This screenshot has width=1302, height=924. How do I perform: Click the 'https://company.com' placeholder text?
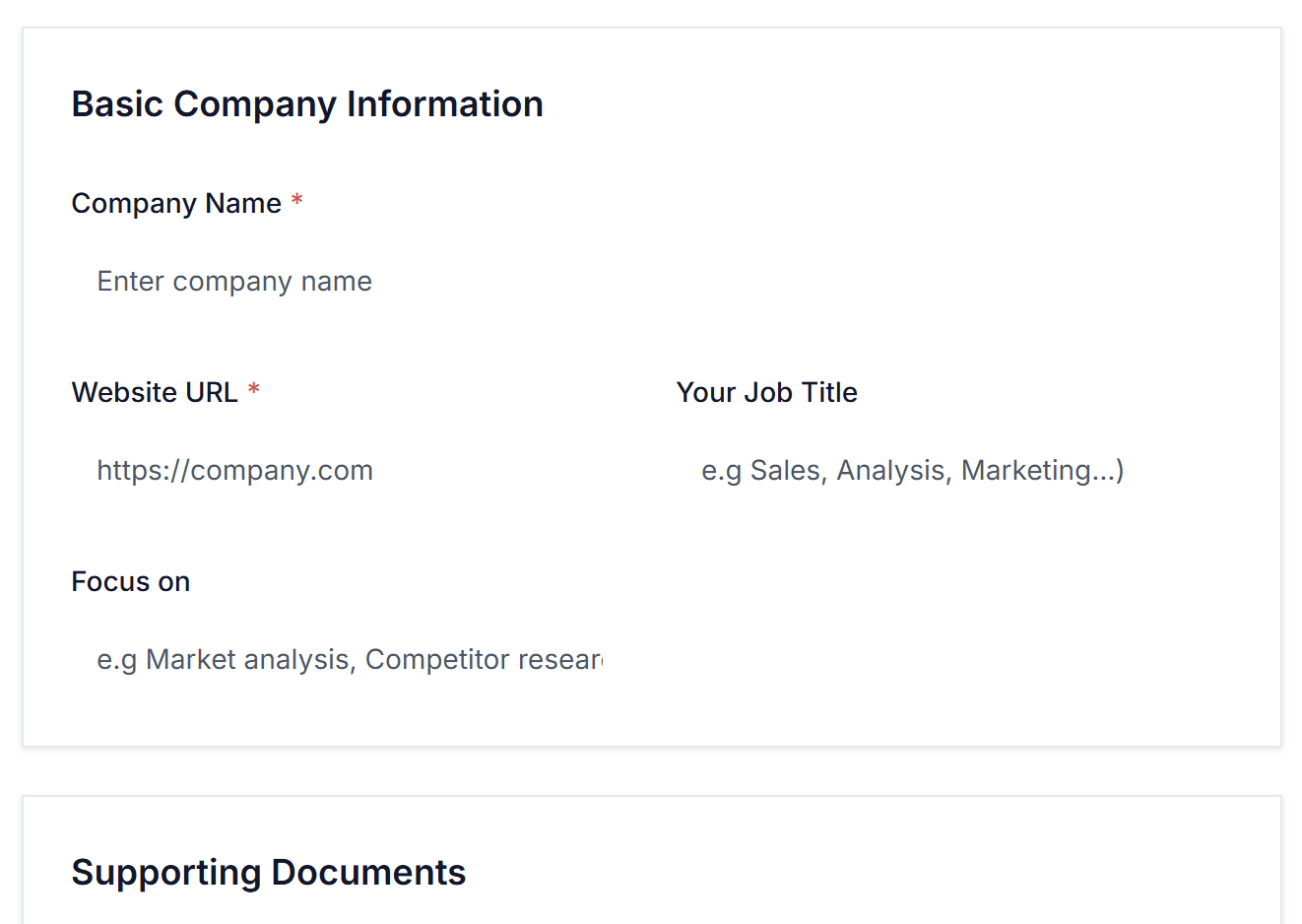click(234, 471)
